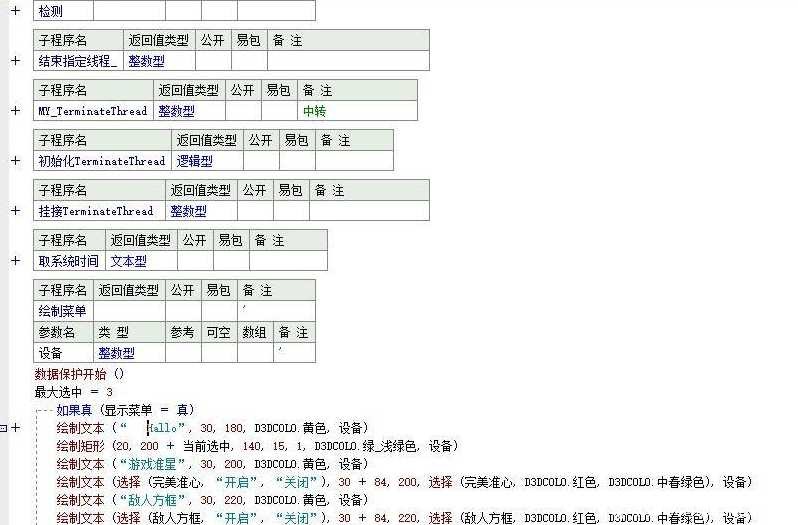Select the 初始化TerminateThread name cell

click(103, 161)
